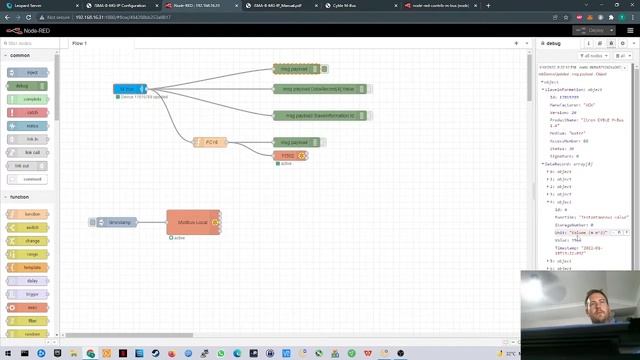Select the link in node in palette
This screenshot has width=640, height=360.
click(x=27, y=139)
